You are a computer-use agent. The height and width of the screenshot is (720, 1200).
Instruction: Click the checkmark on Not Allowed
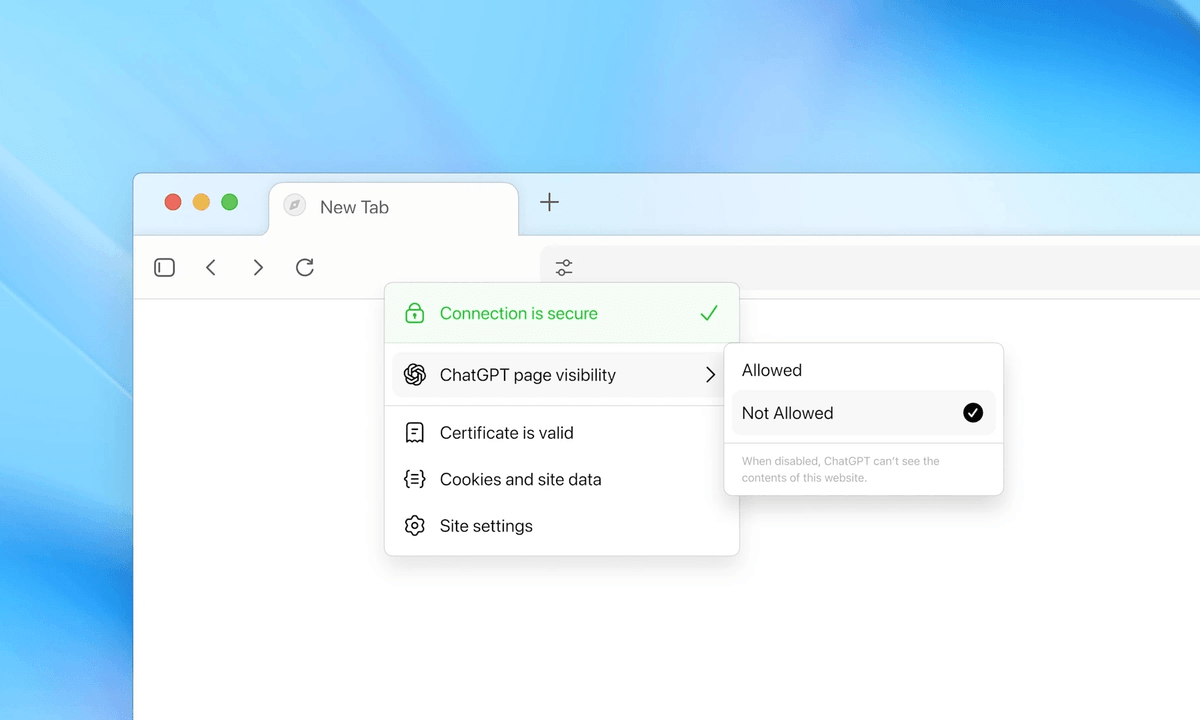[972, 412]
